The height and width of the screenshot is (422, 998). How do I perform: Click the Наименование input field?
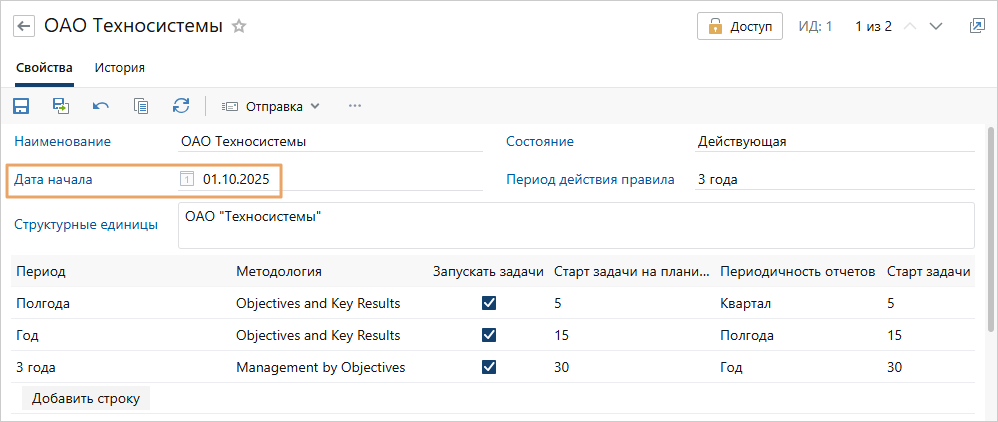[x=330, y=141]
